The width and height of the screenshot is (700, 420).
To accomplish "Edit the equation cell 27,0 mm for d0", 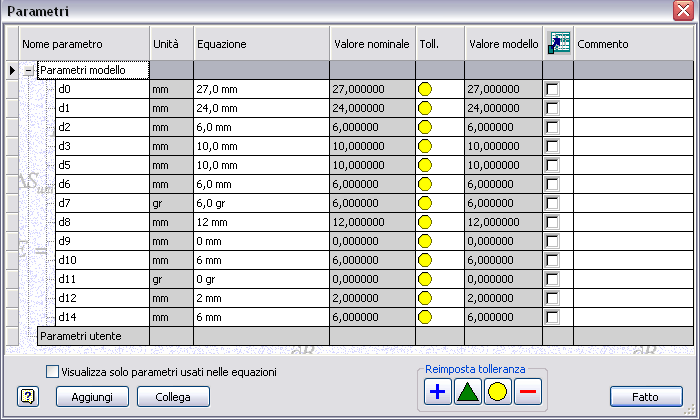I will click(x=262, y=89).
